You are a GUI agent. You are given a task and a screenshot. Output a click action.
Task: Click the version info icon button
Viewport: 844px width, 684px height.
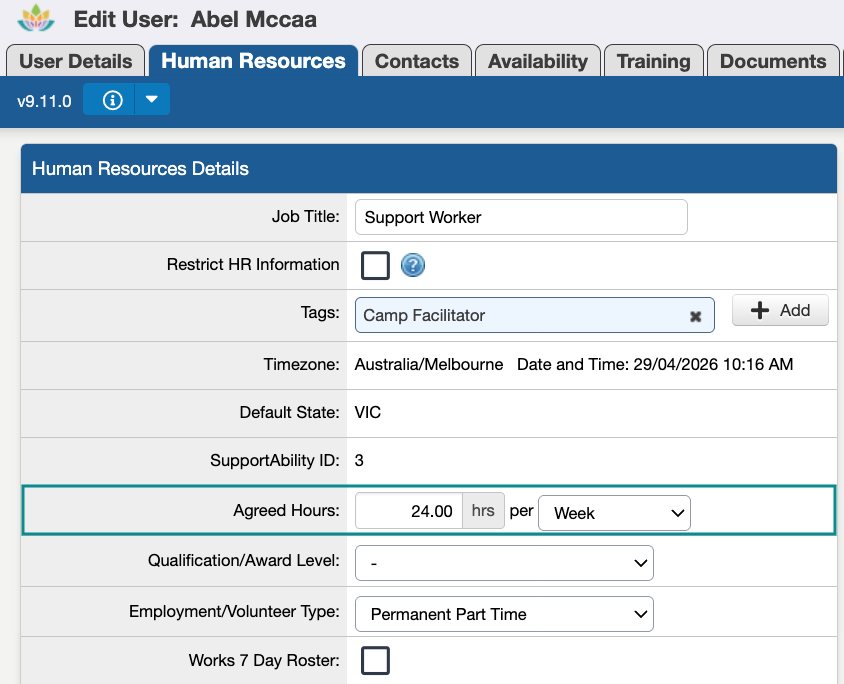(x=113, y=100)
